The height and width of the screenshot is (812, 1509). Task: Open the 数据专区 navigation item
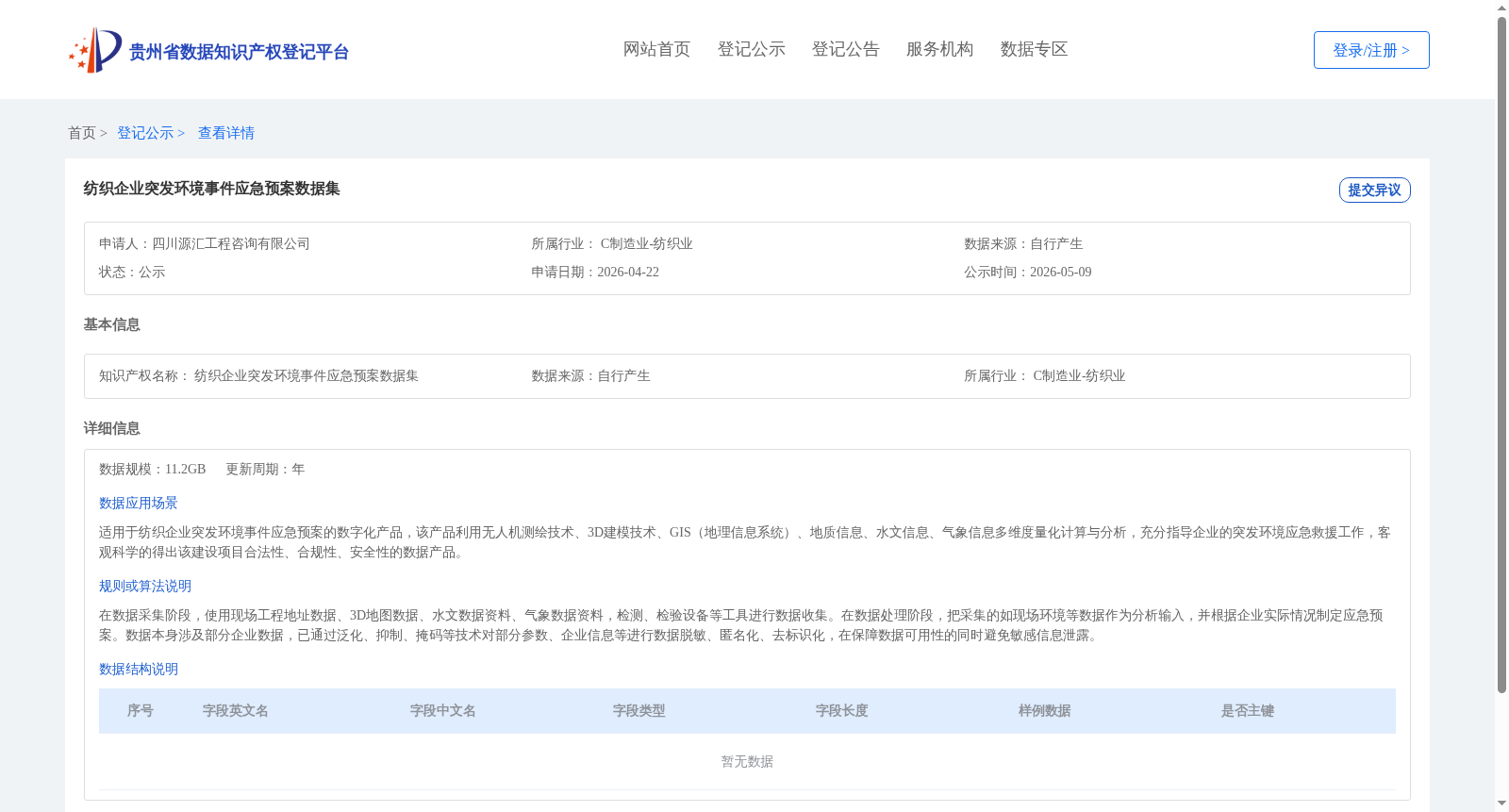pyautogui.click(x=1034, y=49)
